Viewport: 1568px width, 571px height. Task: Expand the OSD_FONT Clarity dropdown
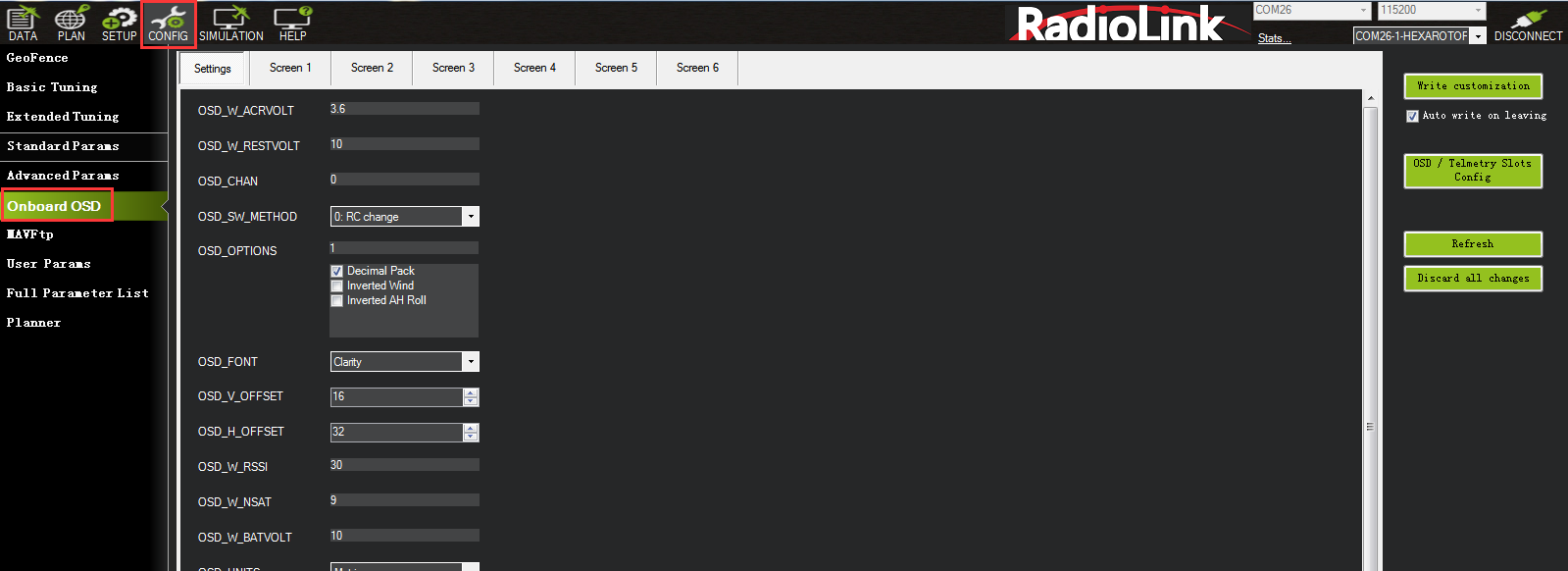click(471, 362)
